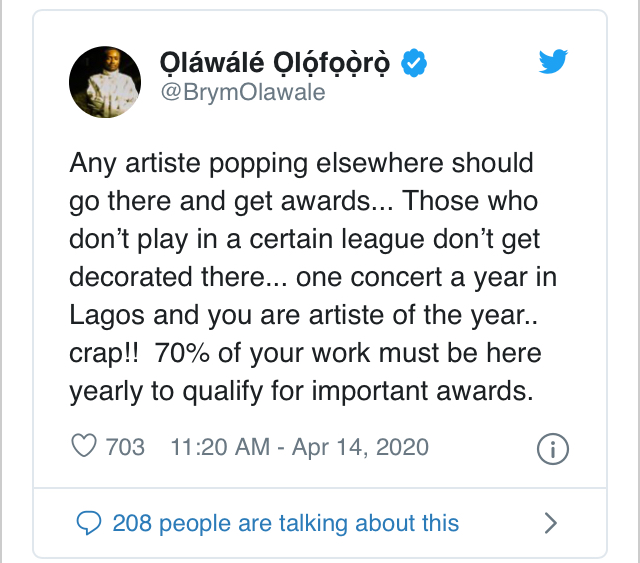This screenshot has height=563, width=640.
Task: Open "208 people are talking about this"
Action: click(285, 522)
